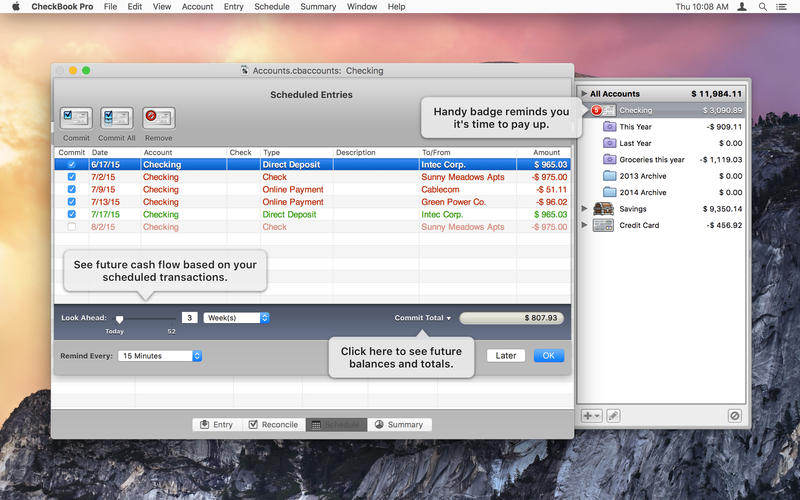Click the Later button
800x500 pixels.
tap(506, 355)
